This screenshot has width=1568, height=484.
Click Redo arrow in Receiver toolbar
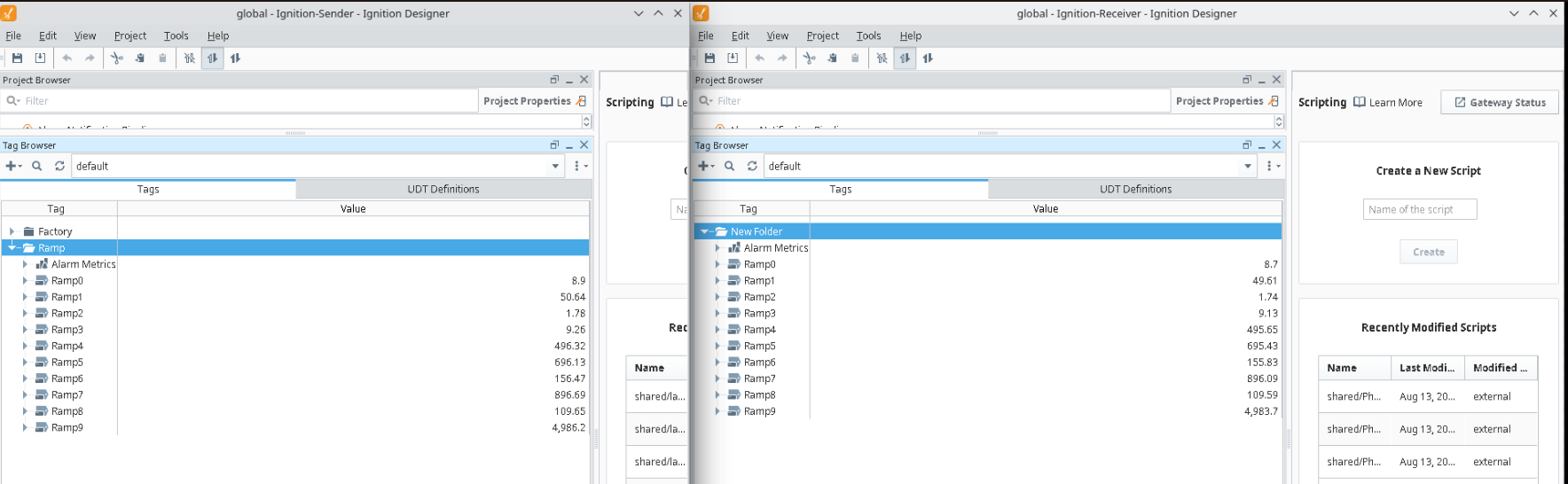(782, 59)
